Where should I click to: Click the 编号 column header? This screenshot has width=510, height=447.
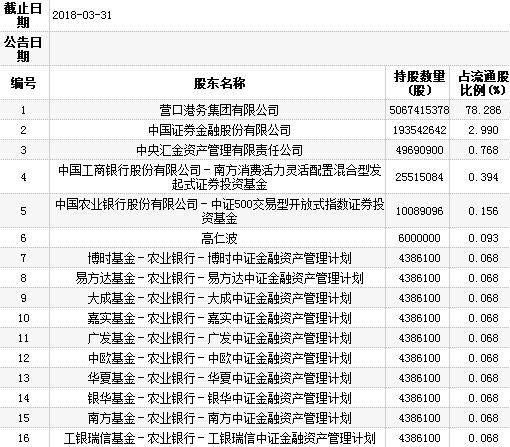pyautogui.click(x=23, y=83)
